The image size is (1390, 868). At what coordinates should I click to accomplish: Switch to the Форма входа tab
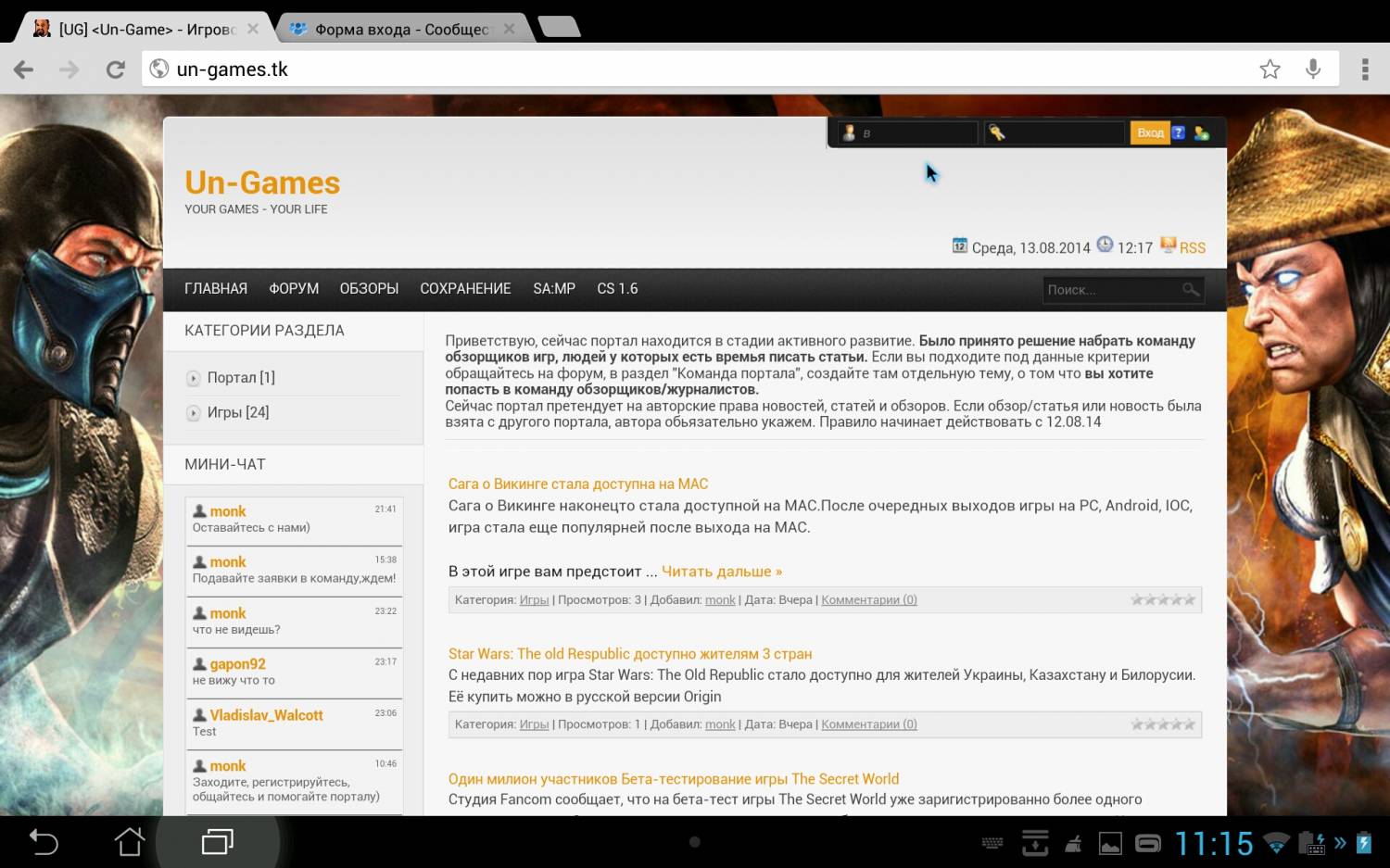(401, 30)
